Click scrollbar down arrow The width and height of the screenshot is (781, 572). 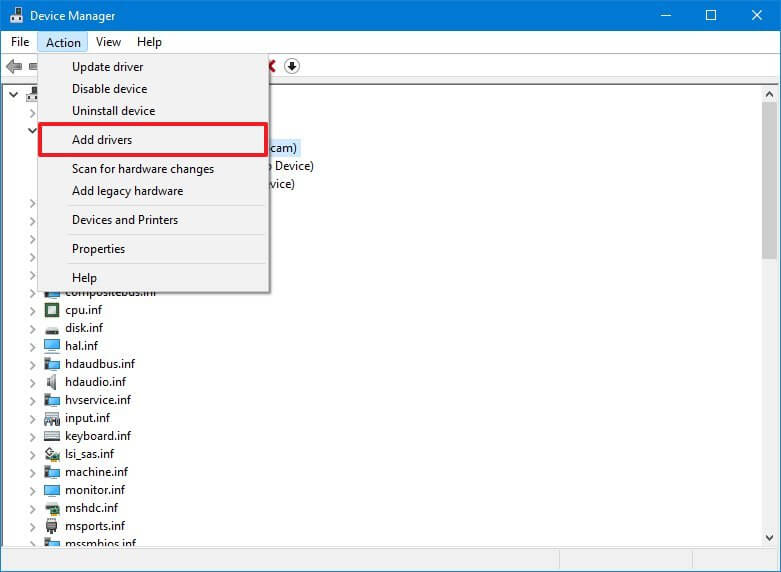[x=770, y=538]
